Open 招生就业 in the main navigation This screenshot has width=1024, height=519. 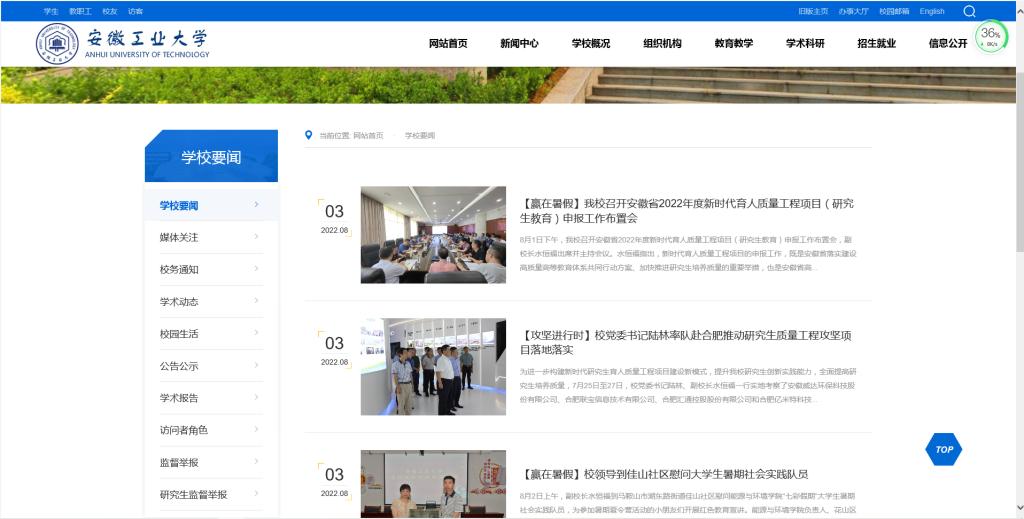pyautogui.click(x=876, y=44)
